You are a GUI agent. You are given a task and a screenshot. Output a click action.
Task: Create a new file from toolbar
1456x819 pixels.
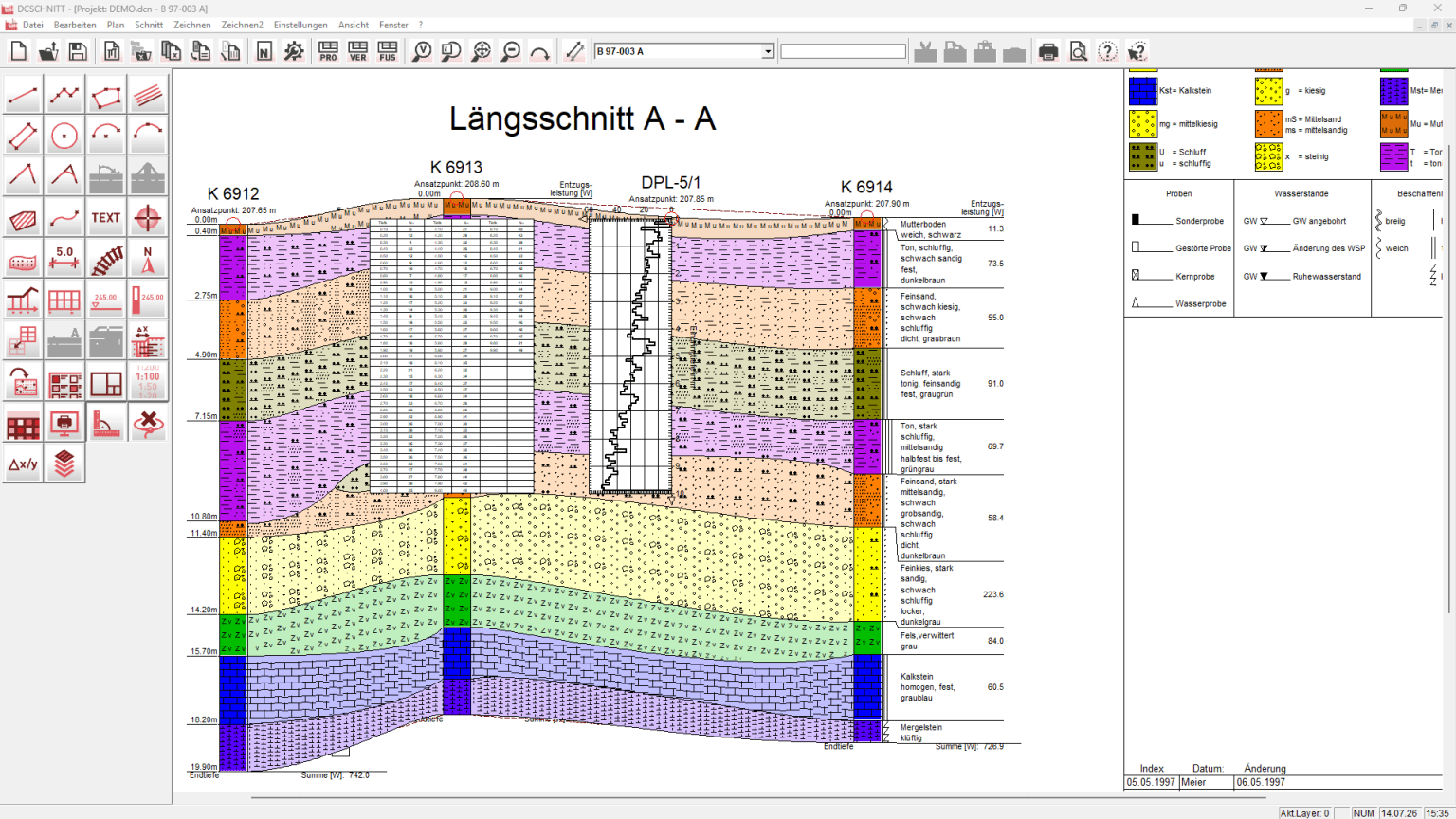tap(19, 51)
